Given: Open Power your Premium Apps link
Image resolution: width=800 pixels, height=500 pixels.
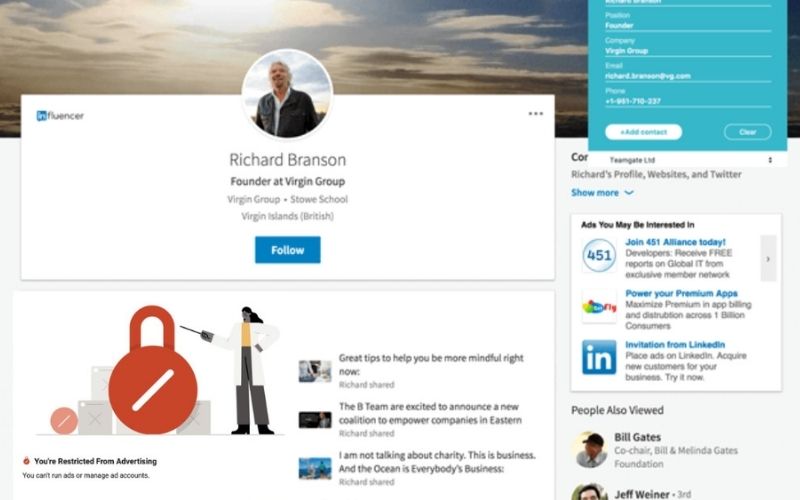Looking at the screenshot, I should tap(681, 293).
